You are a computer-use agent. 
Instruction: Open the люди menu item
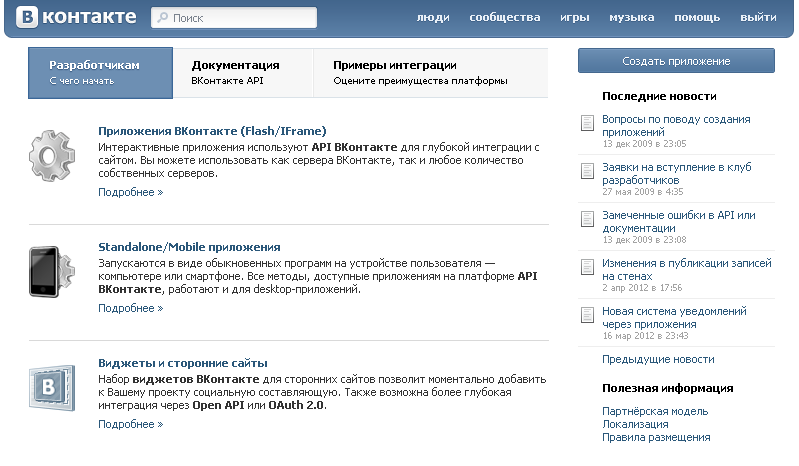tap(433, 17)
